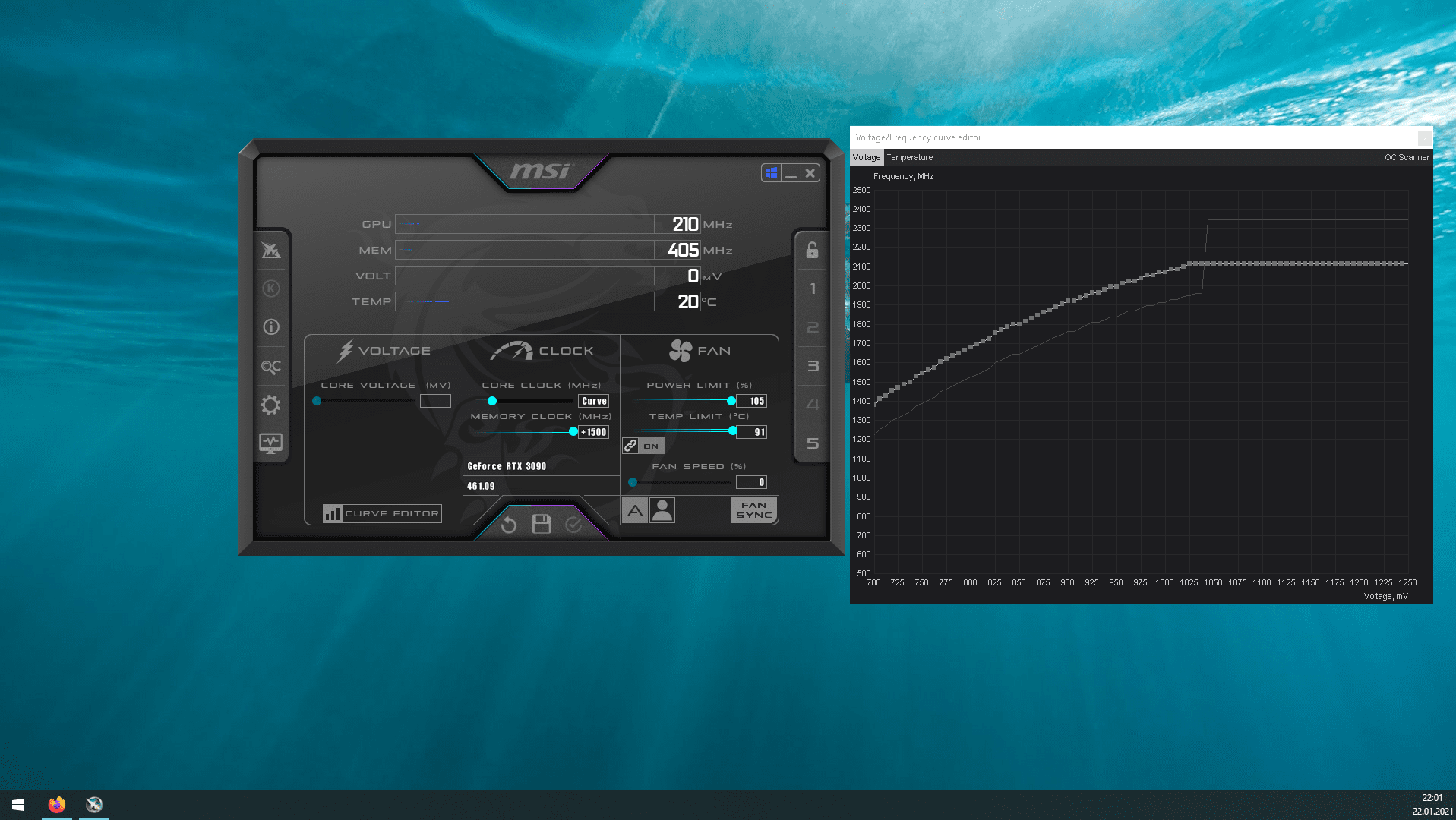Viewport: 1456px width, 820px height.
Task: Click the apply checkmark icon
Action: [x=573, y=525]
